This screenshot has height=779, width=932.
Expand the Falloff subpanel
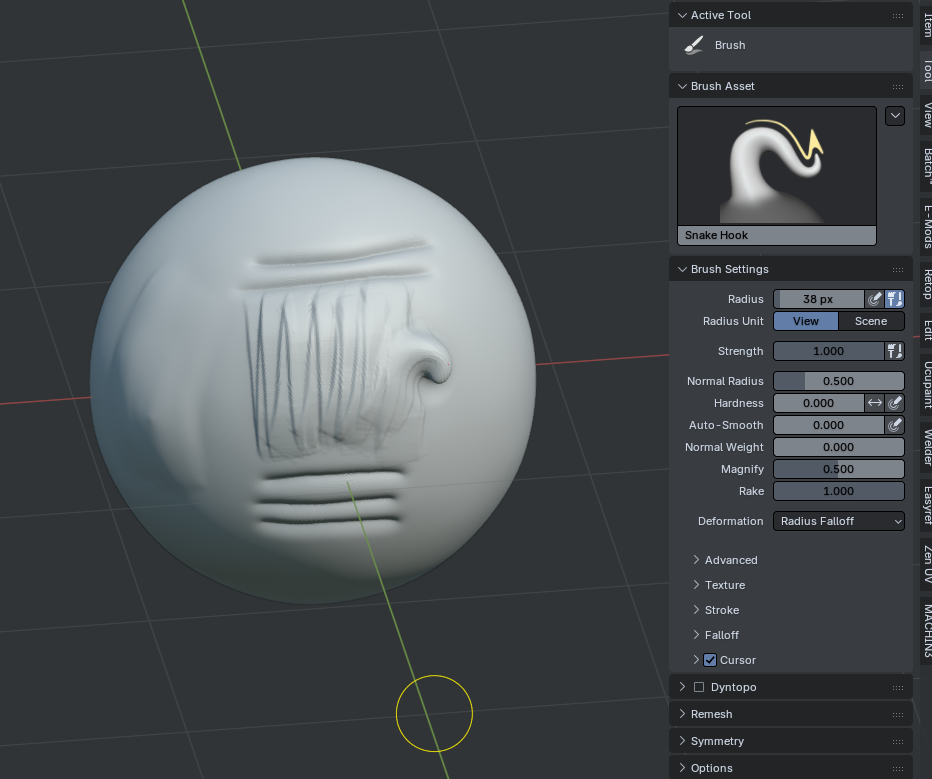[696, 635]
